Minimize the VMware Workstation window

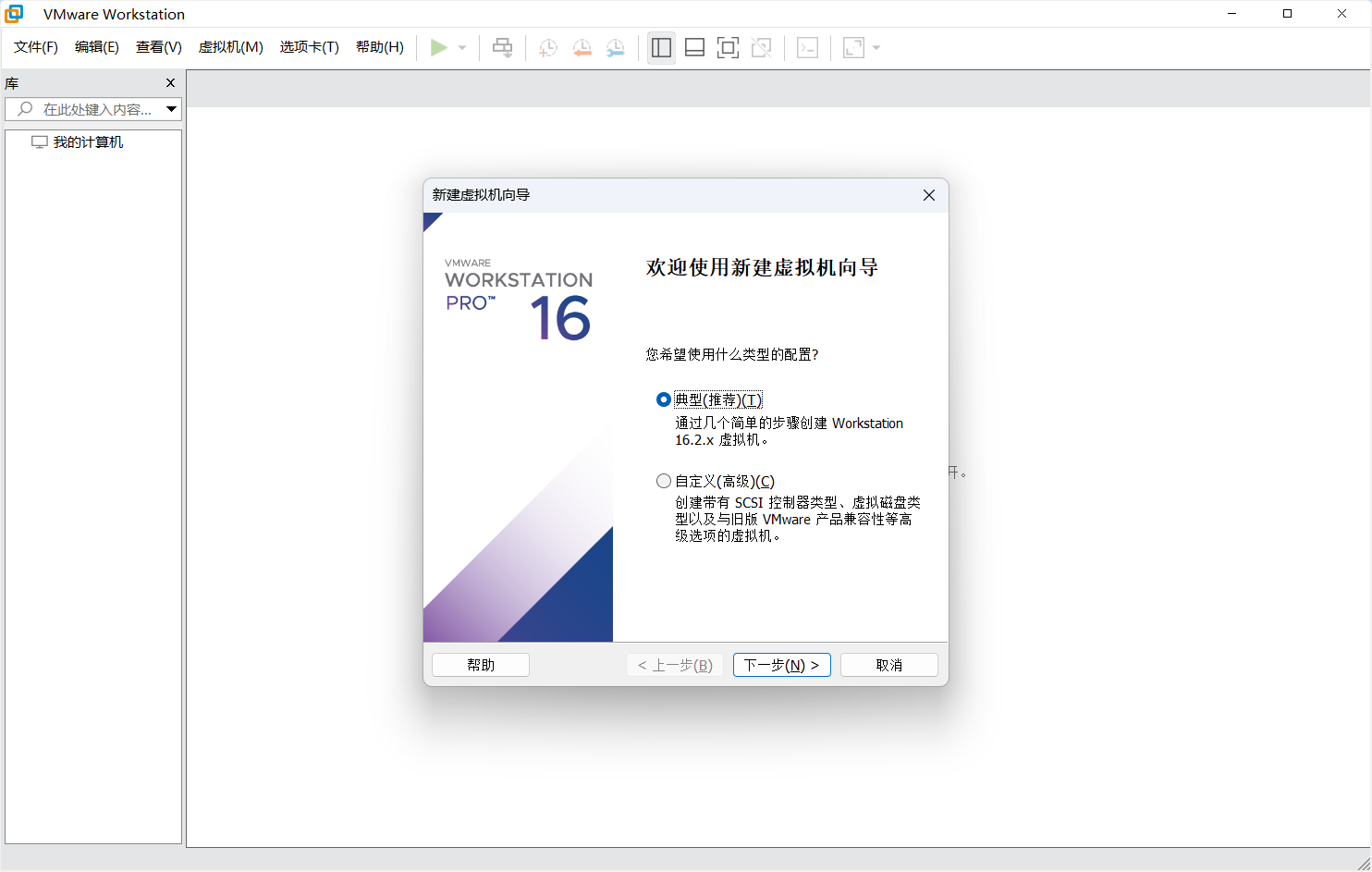[x=1232, y=14]
